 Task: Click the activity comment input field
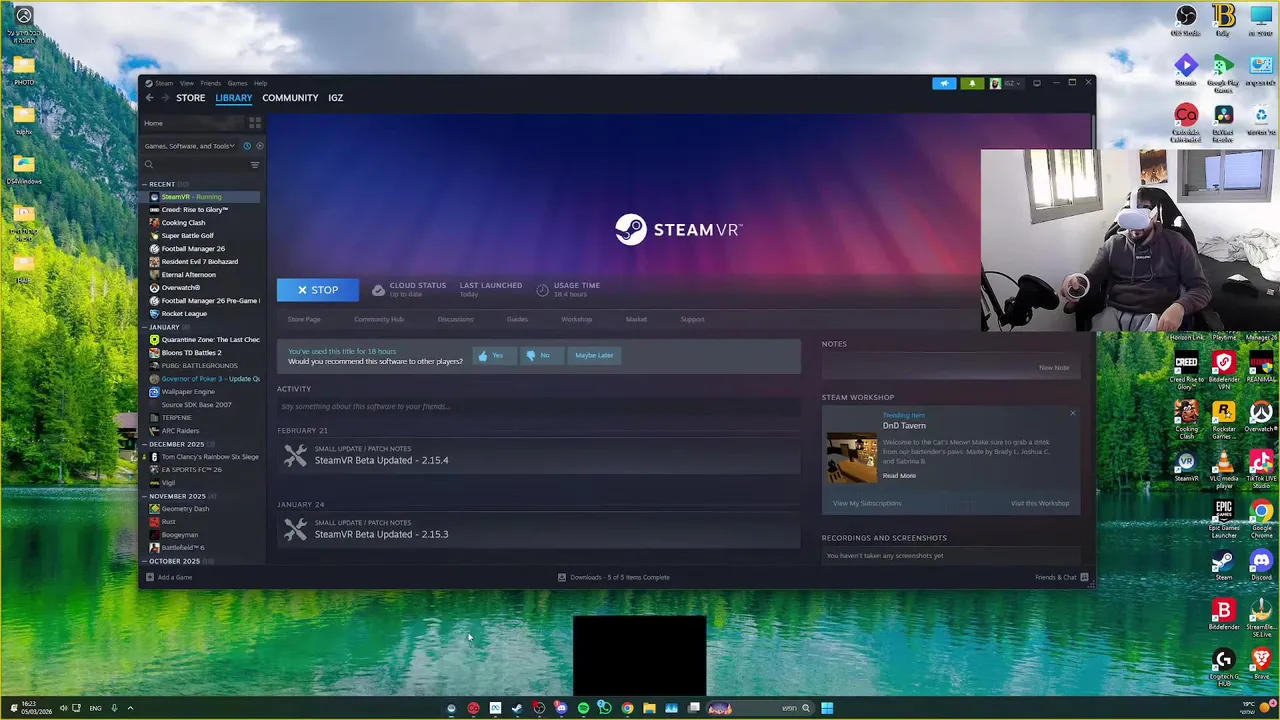[x=538, y=407]
